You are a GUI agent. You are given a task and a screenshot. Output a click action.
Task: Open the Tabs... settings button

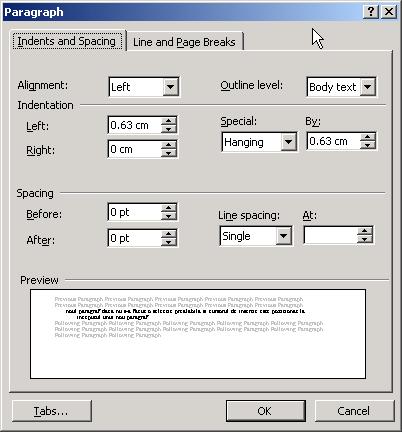pos(52,411)
